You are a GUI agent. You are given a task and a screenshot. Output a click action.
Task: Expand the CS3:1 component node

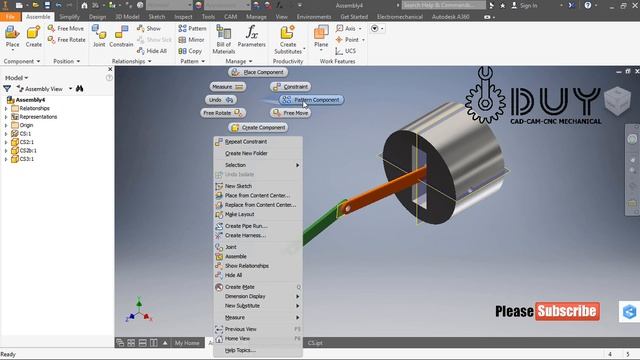click(x=6, y=159)
